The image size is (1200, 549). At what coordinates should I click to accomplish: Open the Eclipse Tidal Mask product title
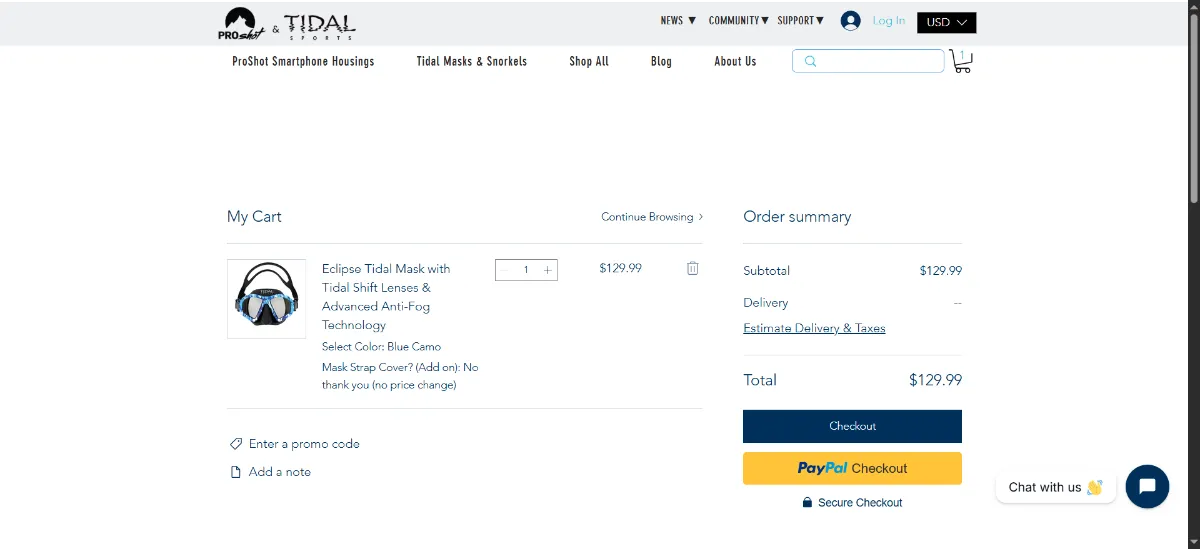pyautogui.click(x=387, y=297)
